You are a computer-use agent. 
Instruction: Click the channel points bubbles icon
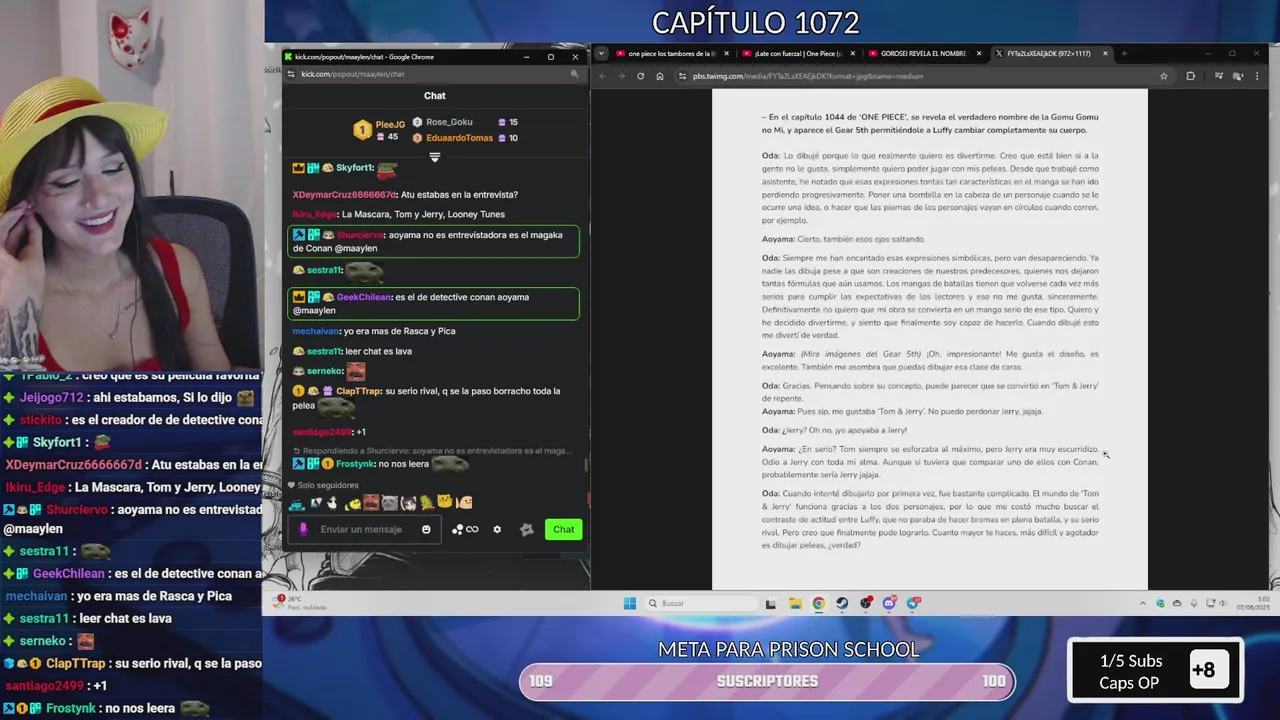point(458,529)
